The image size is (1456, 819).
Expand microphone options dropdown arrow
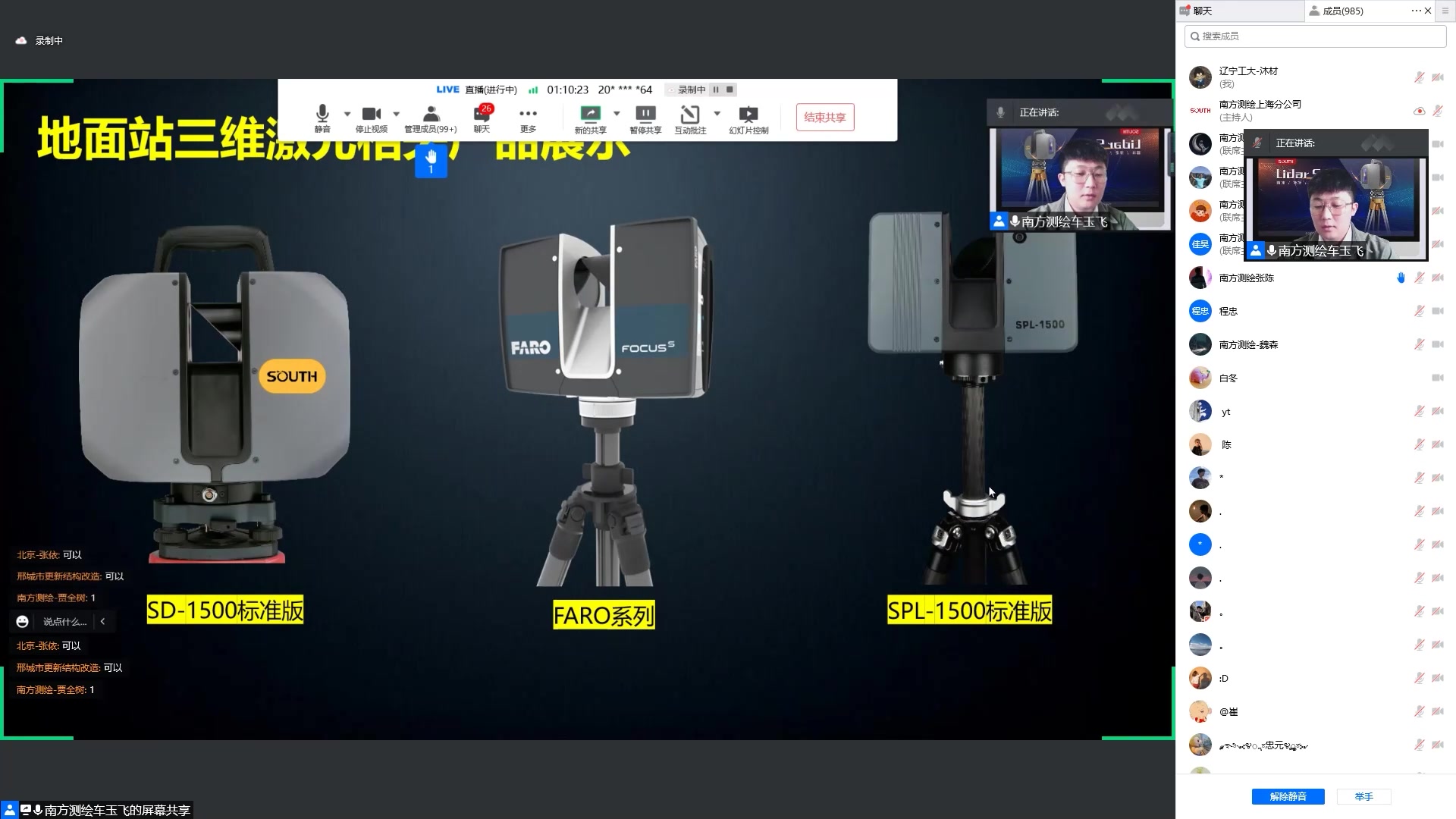[347, 114]
